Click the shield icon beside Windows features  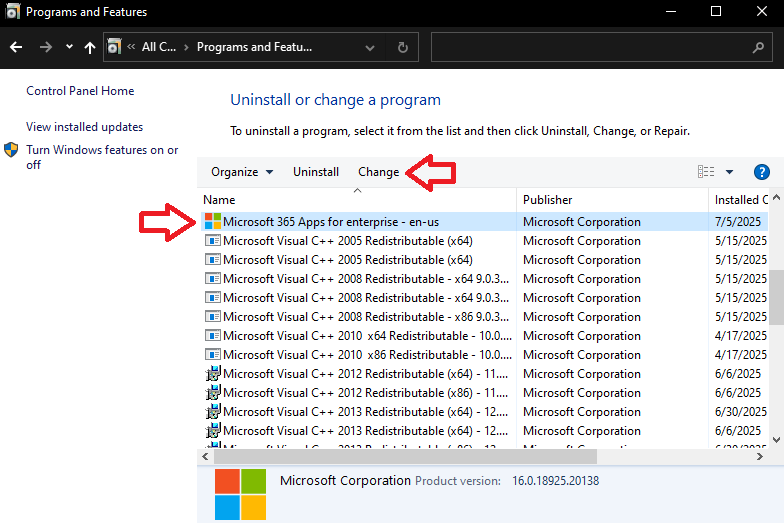11,150
